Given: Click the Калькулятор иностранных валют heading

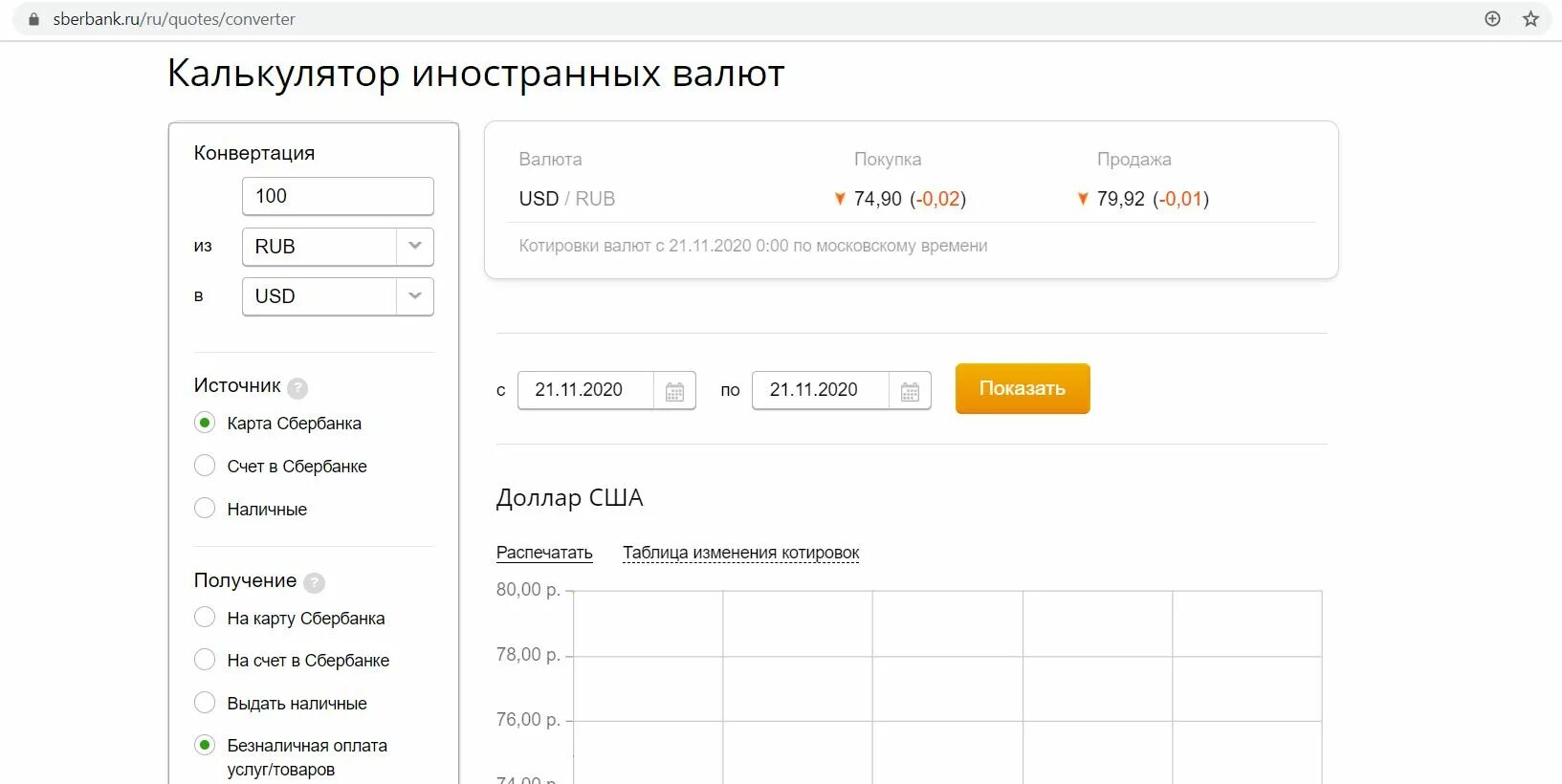Looking at the screenshot, I should coord(476,74).
